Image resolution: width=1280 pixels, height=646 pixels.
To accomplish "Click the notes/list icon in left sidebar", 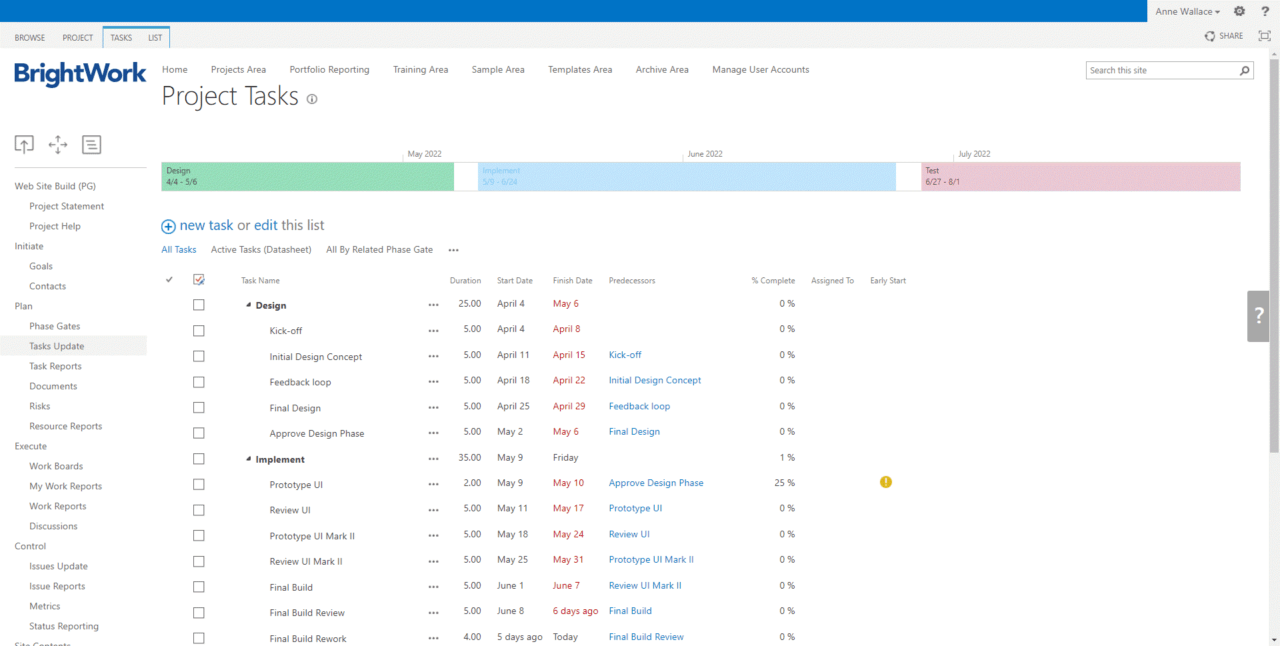I will tap(91, 144).
